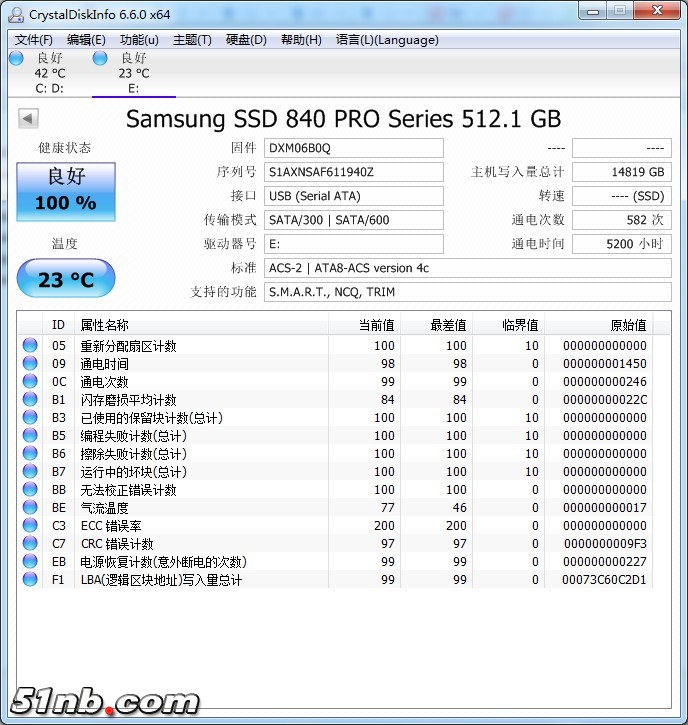
Task: Click status icon of attribute B5 编程失败计数
Action: 30,435
